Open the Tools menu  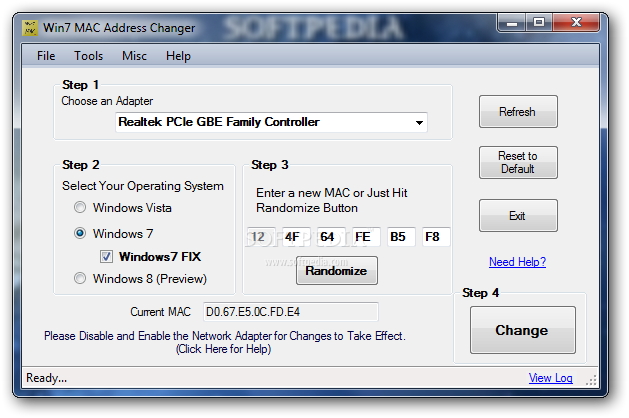88,56
